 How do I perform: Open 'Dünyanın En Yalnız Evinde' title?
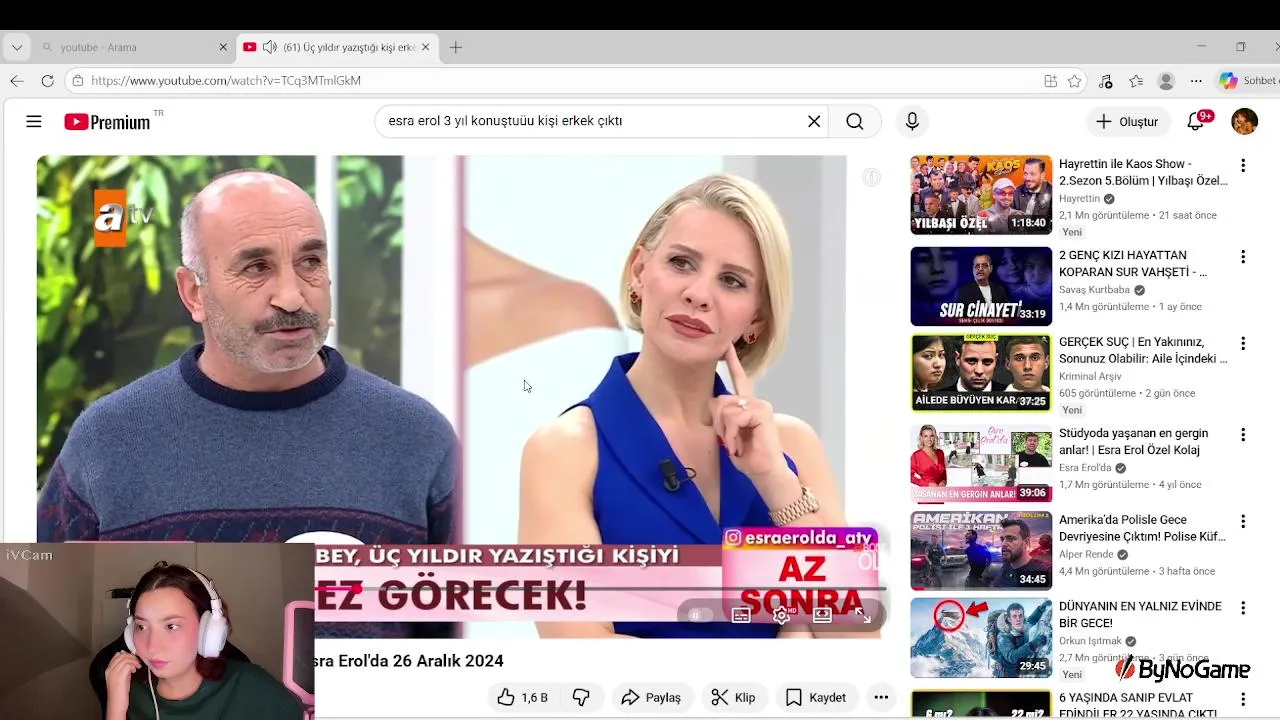pyautogui.click(x=1140, y=615)
